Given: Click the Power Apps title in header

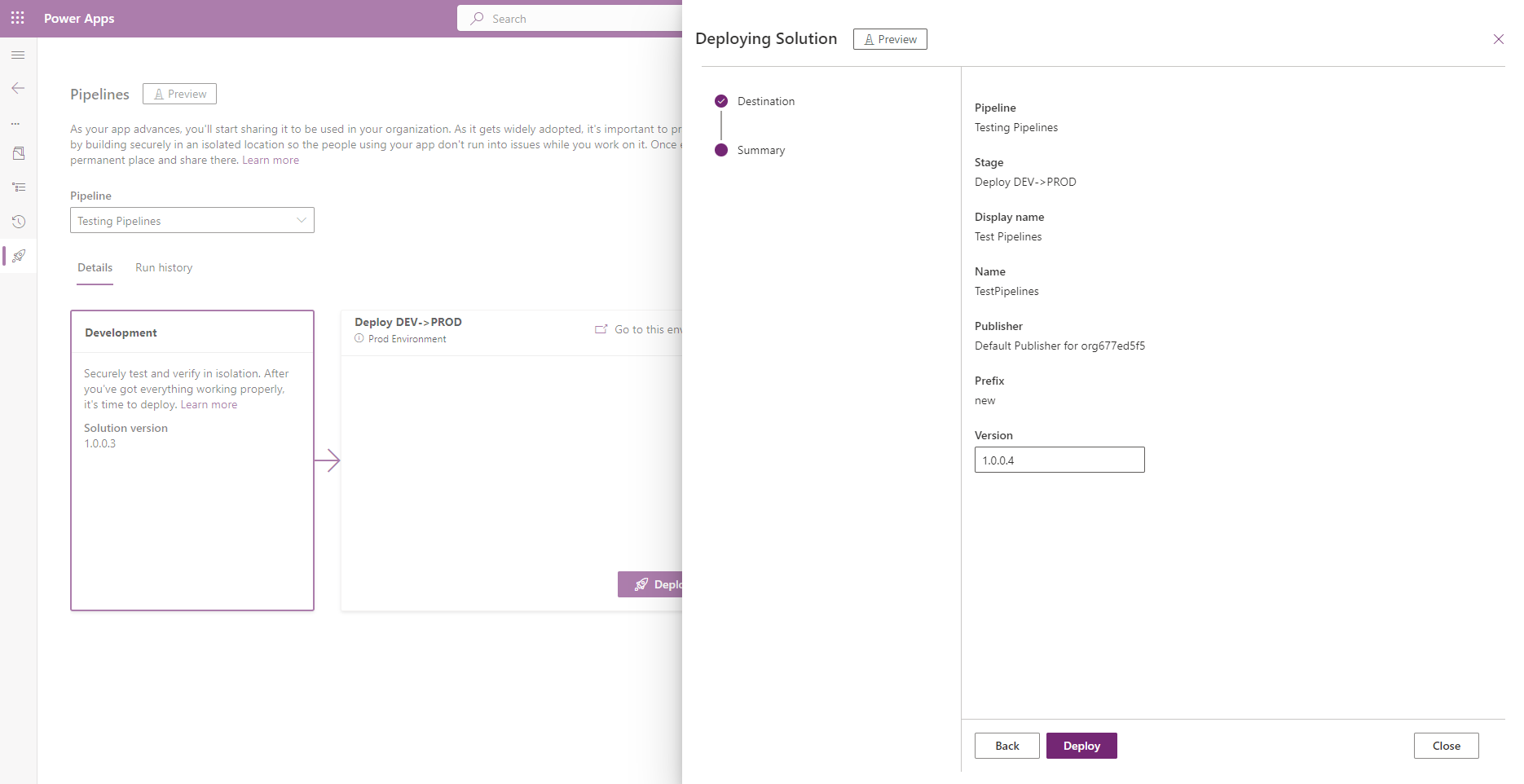Looking at the screenshot, I should [x=79, y=18].
